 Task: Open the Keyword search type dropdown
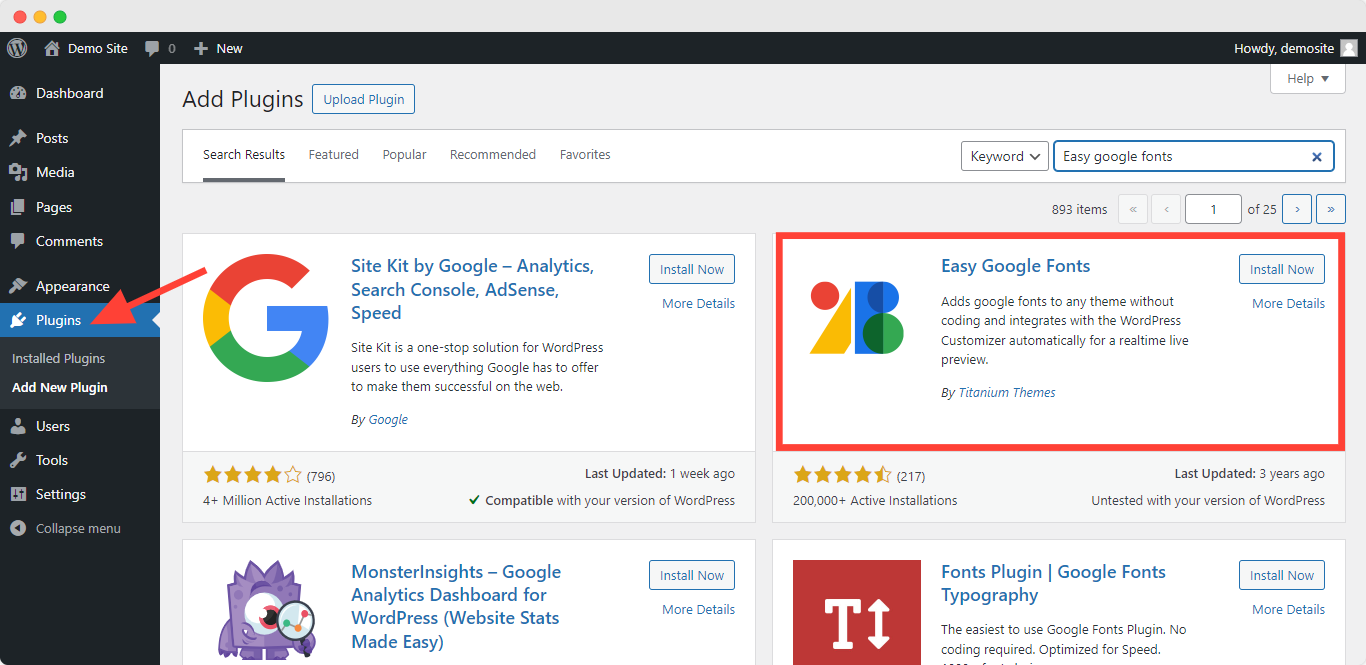point(1005,156)
